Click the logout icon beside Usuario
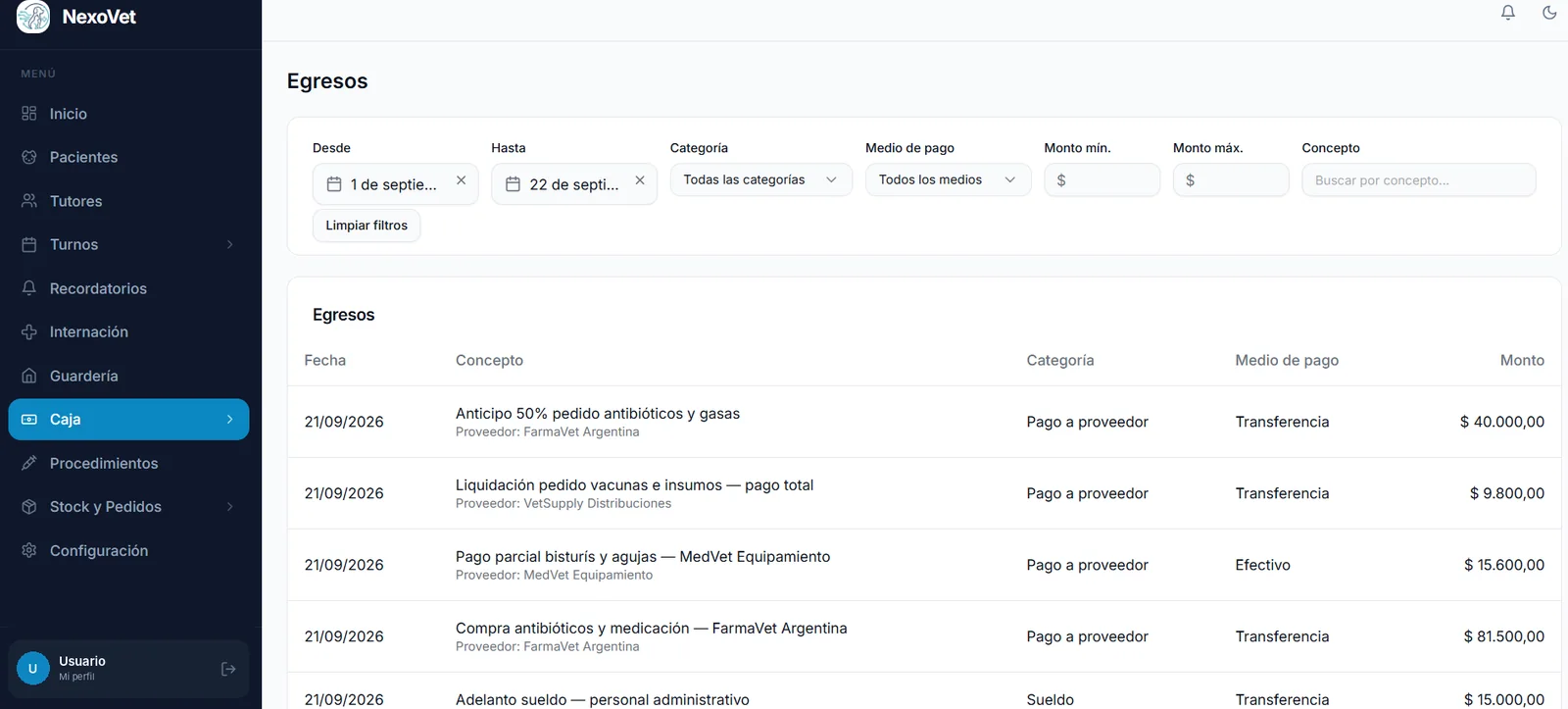The height and width of the screenshot is (709, 1568). [x=228, y=669]
